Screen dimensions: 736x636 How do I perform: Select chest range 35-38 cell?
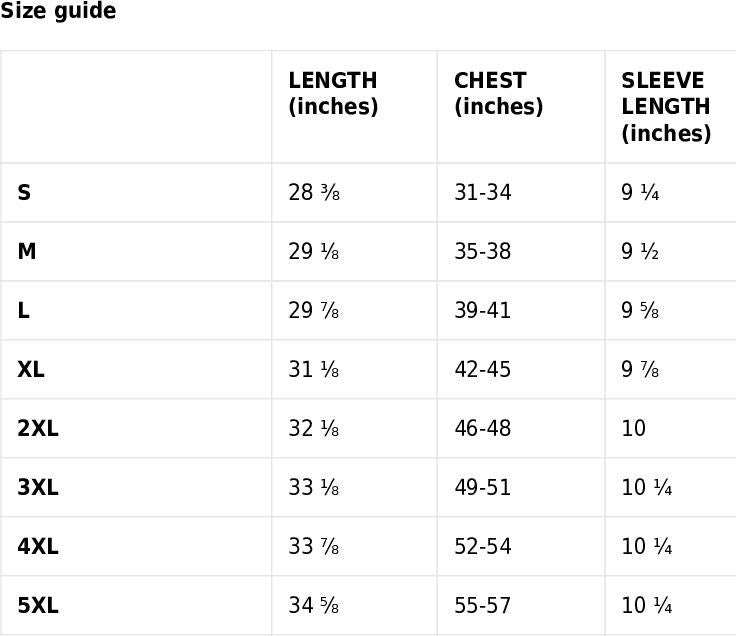click(x=482, y=252)
